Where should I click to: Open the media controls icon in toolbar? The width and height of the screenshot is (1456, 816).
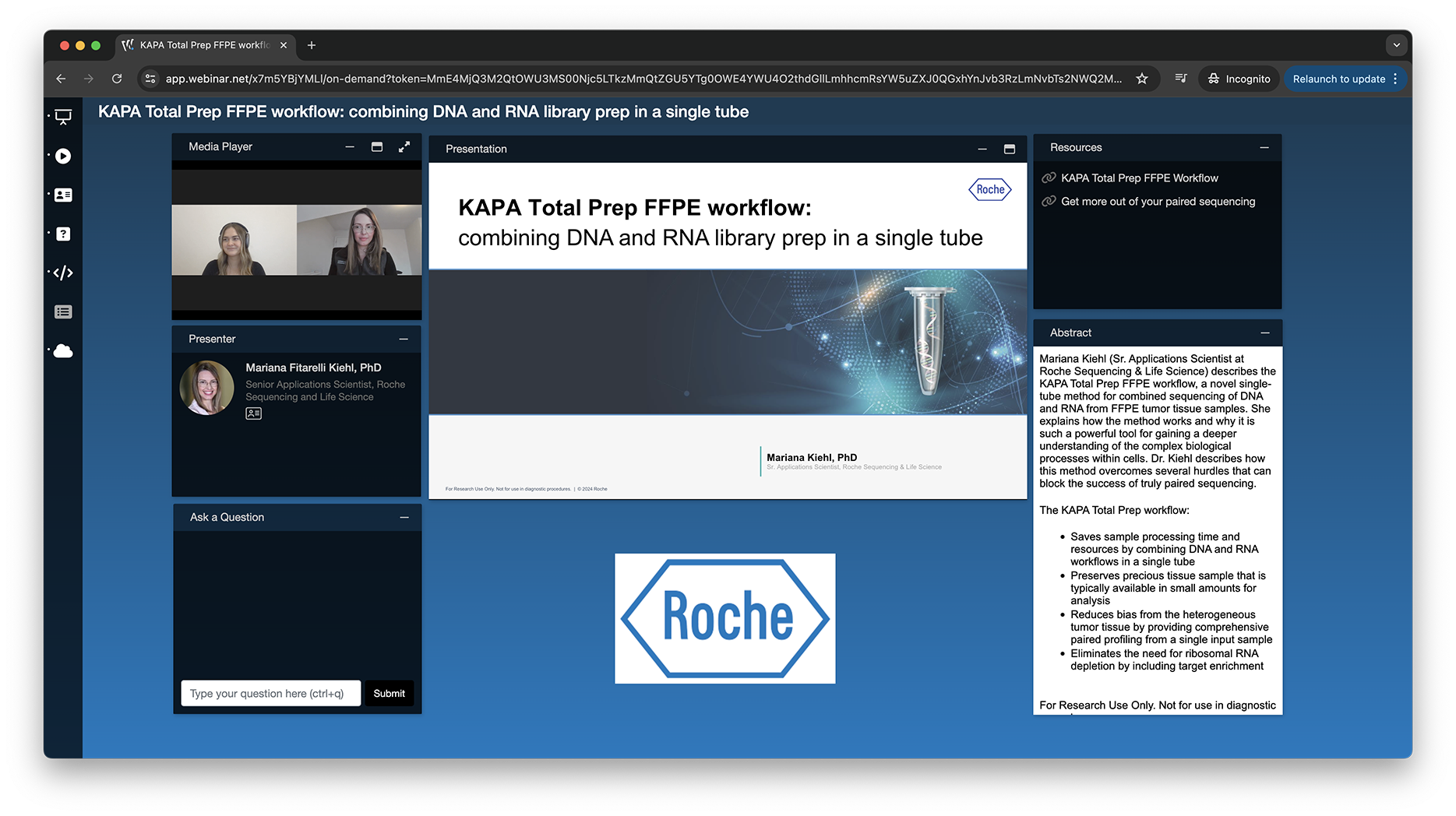[x=1181, y=79]
